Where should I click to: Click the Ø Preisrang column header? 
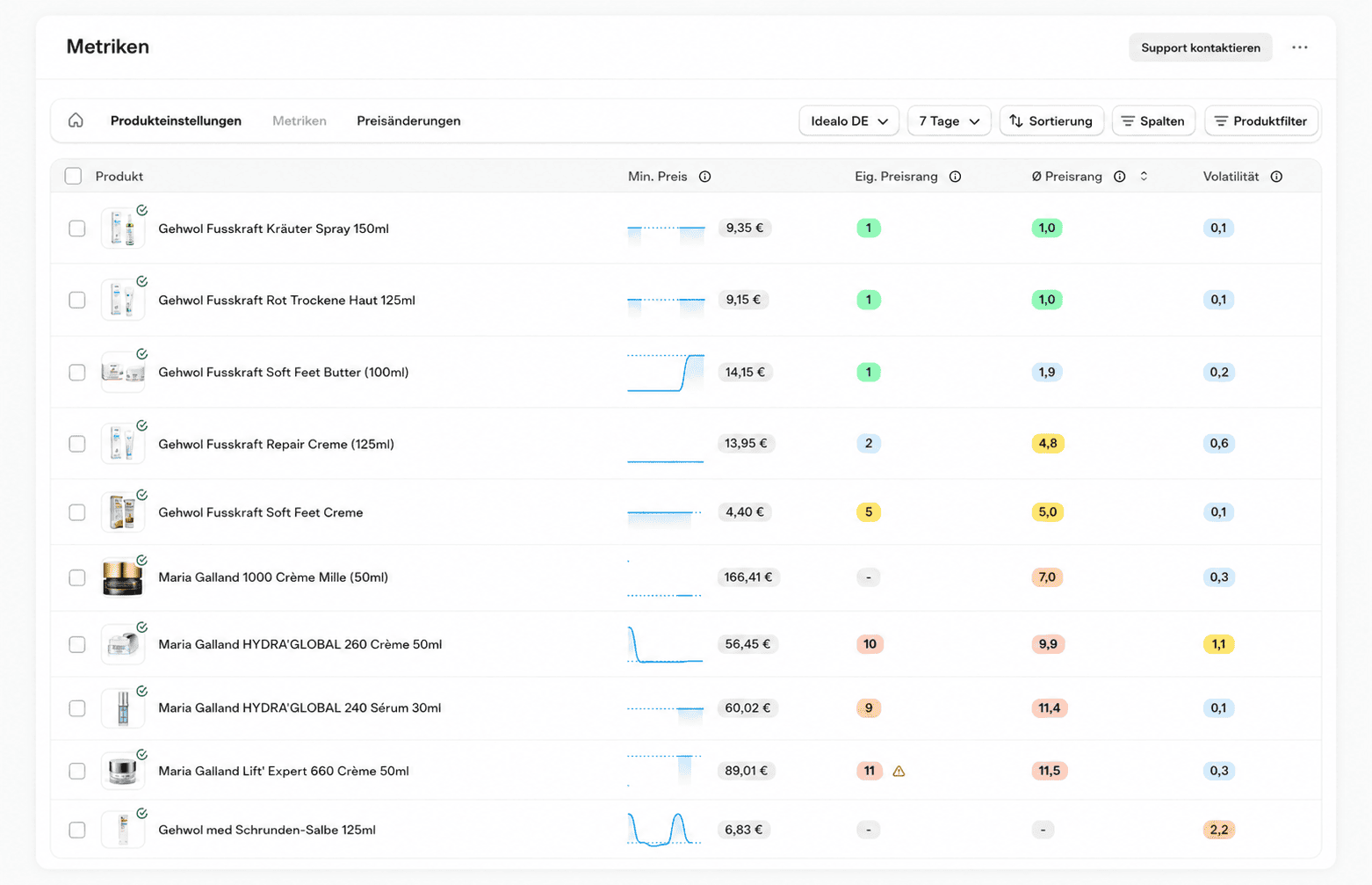1067,177
